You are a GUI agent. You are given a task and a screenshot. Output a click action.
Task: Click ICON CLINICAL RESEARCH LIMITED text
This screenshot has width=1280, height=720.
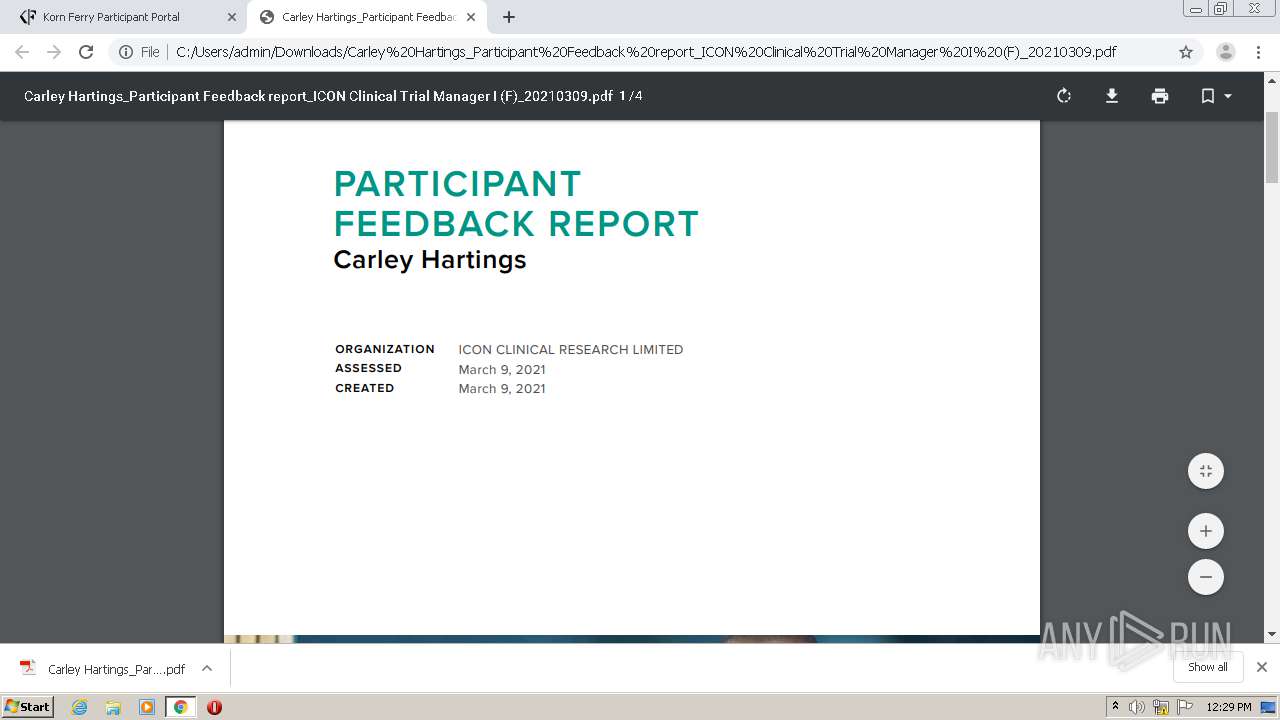[x=571, y=350]
